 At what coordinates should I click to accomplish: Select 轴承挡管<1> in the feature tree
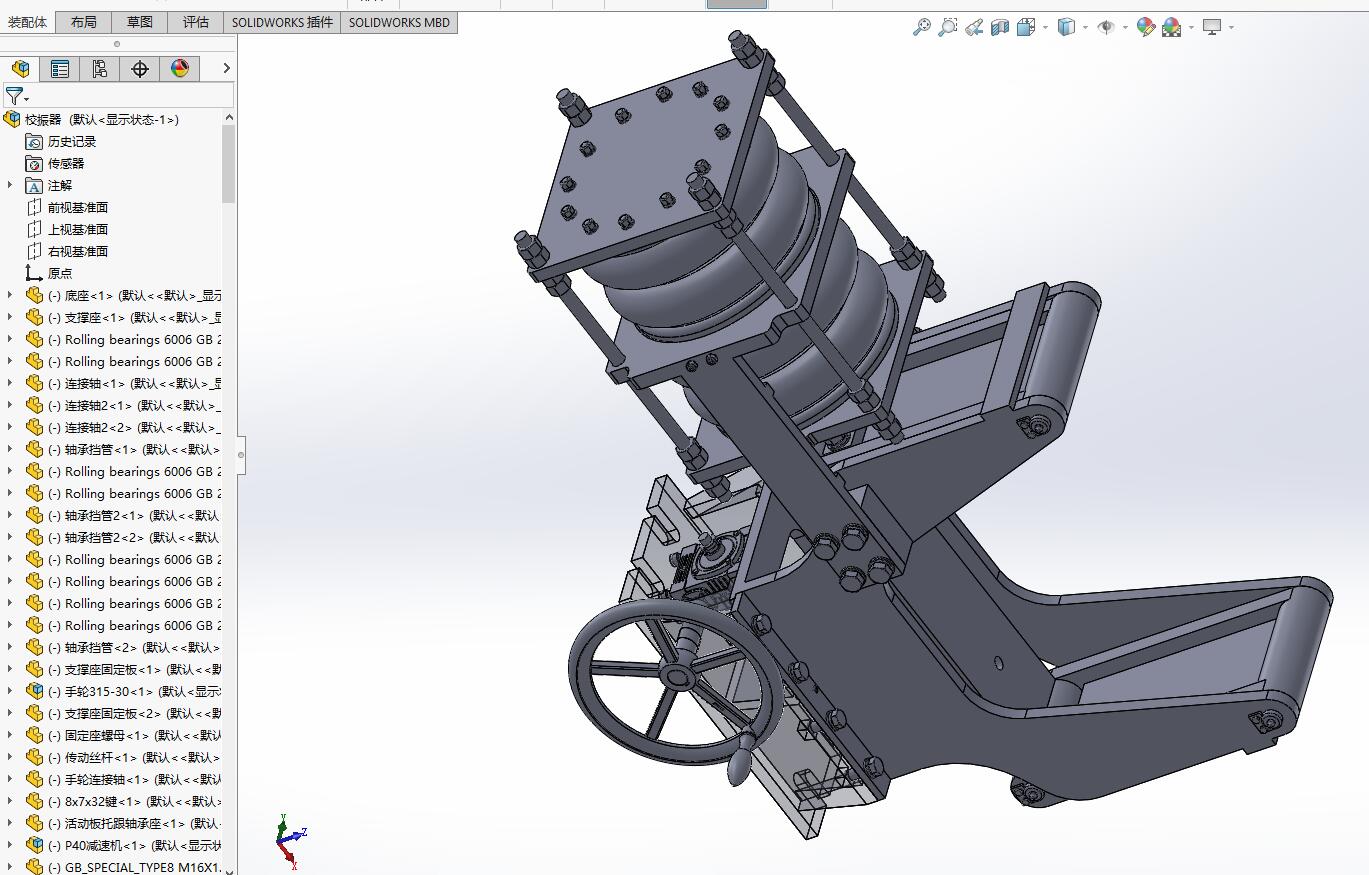(x=134, y=450)
